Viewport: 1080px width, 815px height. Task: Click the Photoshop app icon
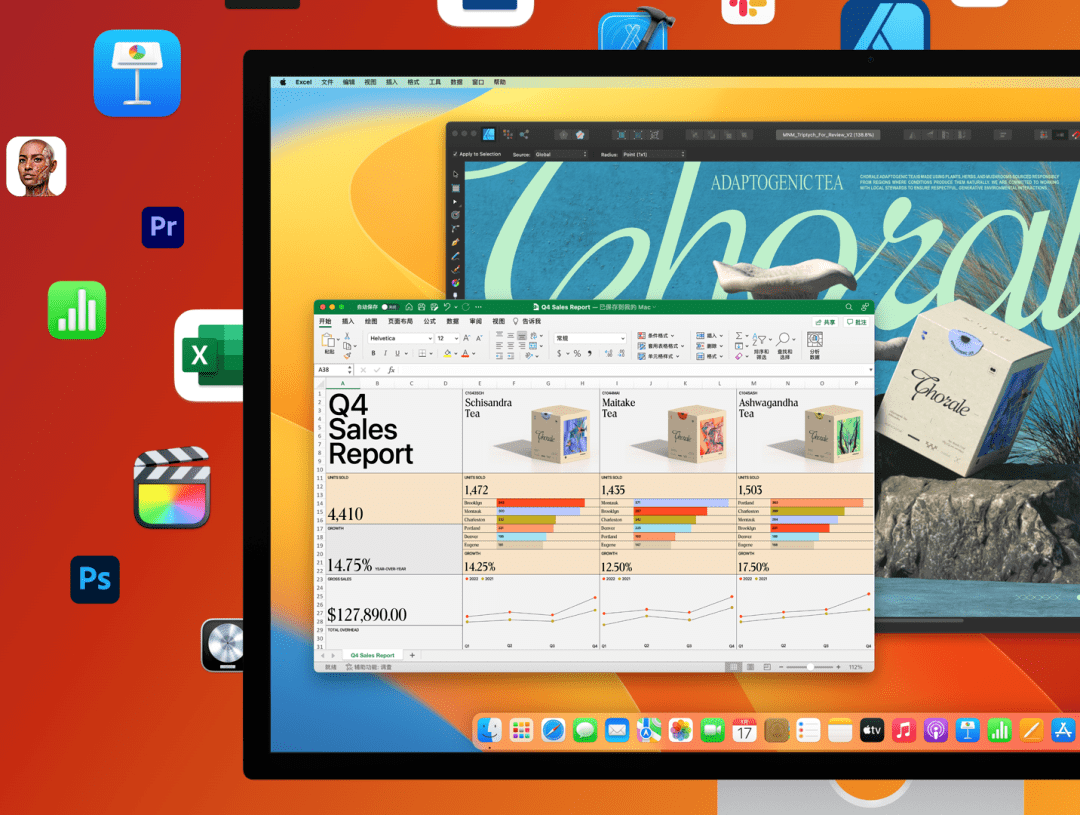tap(95, 579)
